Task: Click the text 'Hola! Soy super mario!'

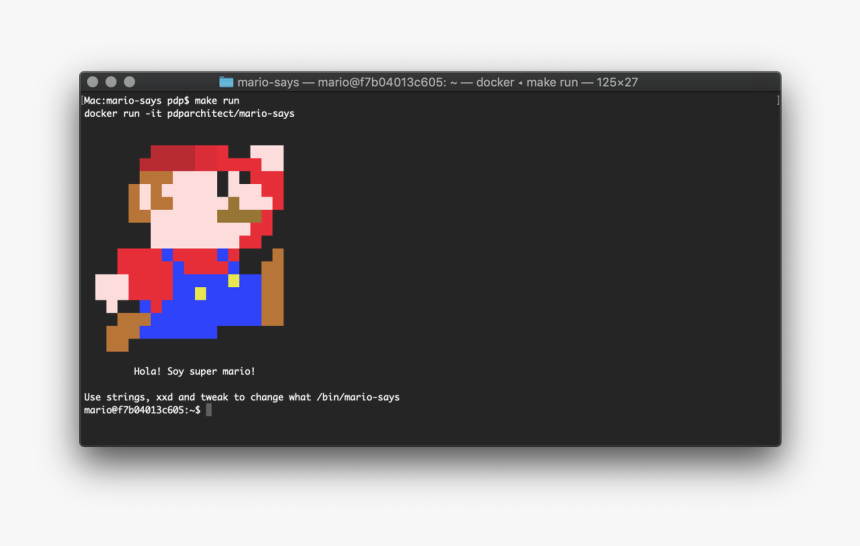Action: pos(194,371)
